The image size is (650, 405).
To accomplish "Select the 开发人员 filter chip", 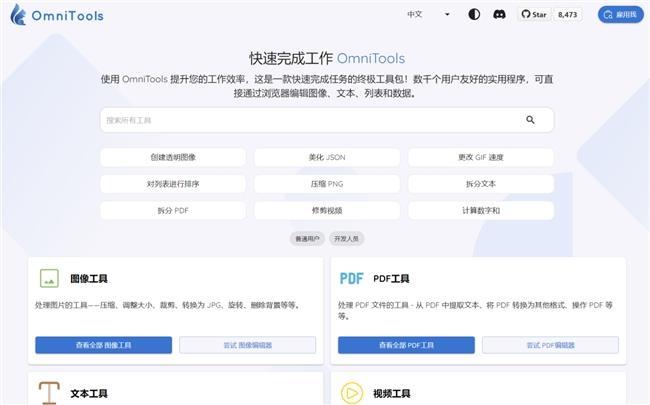I will [x=347, y=239].
